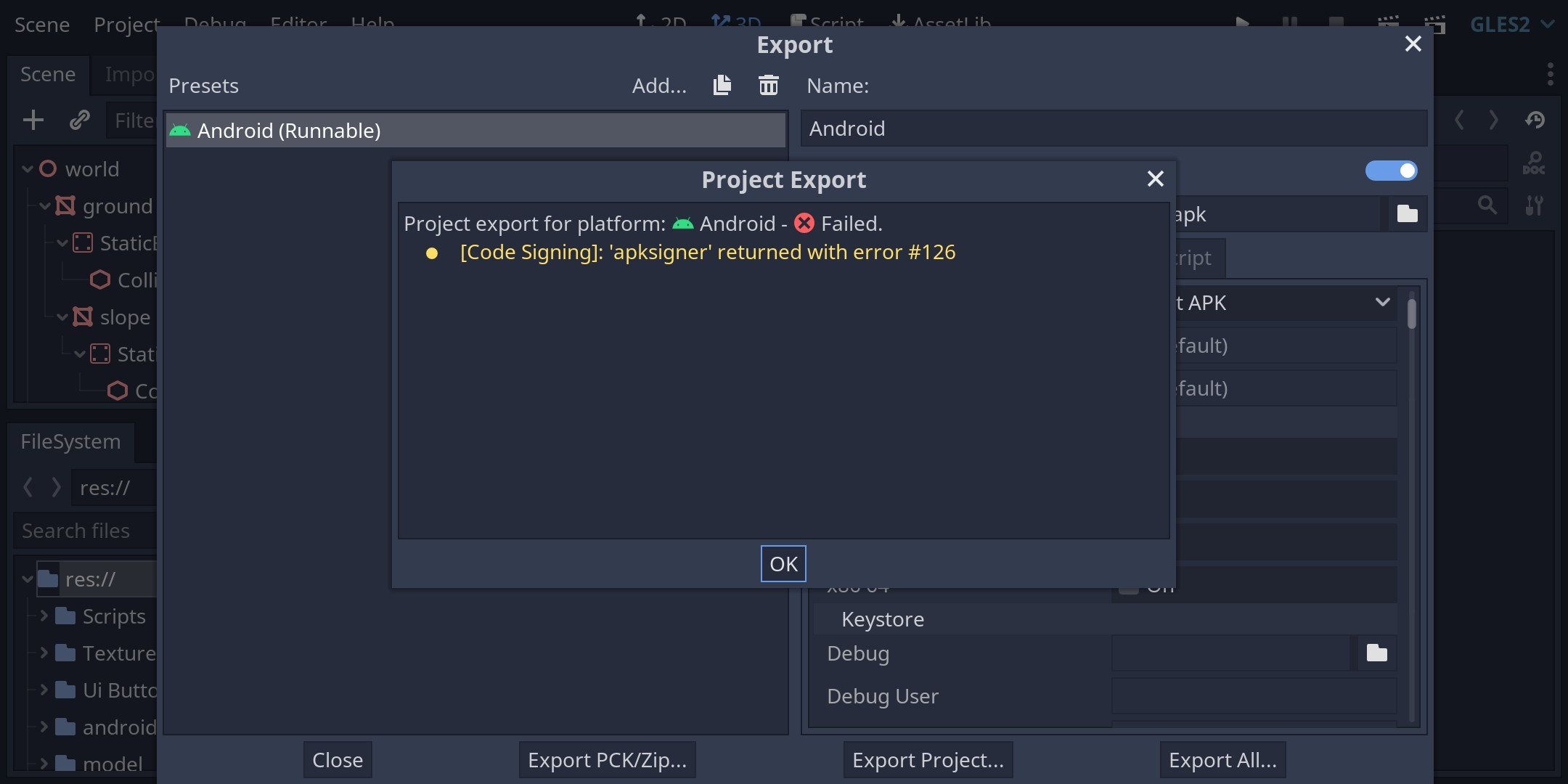Add a new node with plus icon
The height and width of the screenshot is (784, 1568).
33,120
